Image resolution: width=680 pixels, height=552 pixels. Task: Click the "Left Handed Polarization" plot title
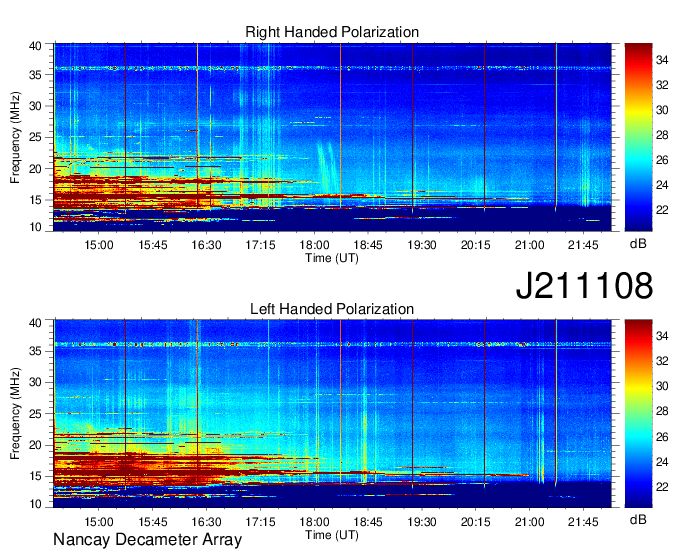[x=332, y=309]
